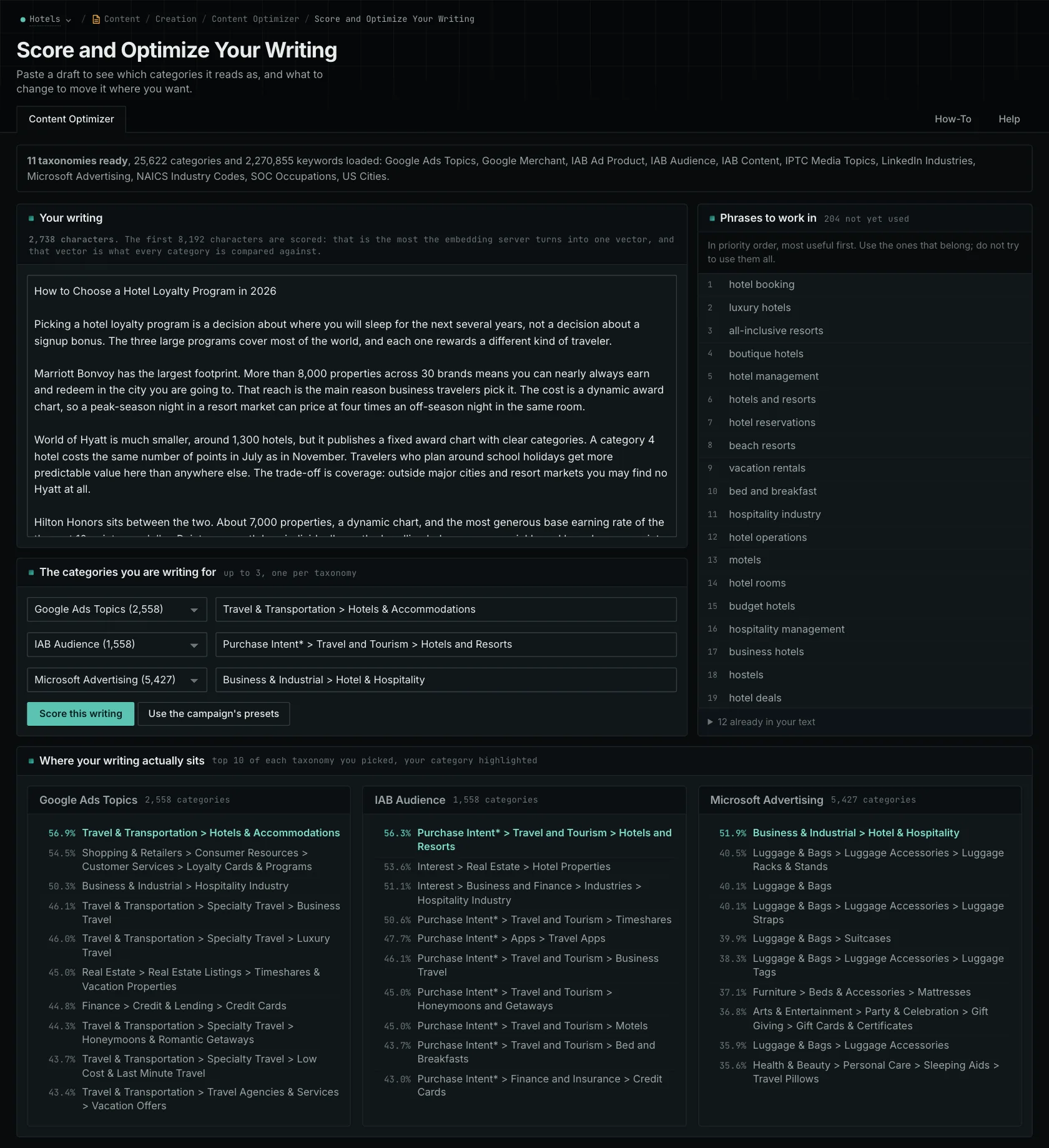Select the 'luxury hotels' phrase row
This screenshot has width=1049, height=1148.
click(x=864, y=308)
